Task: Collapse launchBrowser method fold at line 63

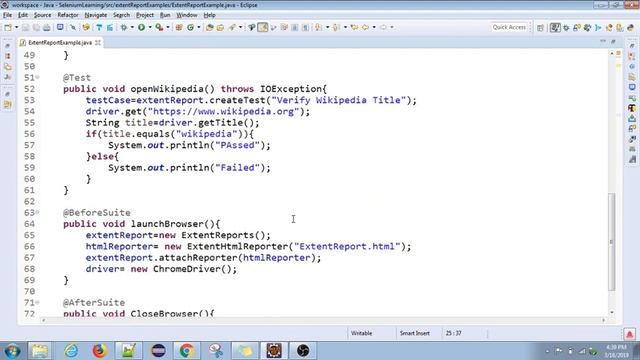Action: point(38,212)
